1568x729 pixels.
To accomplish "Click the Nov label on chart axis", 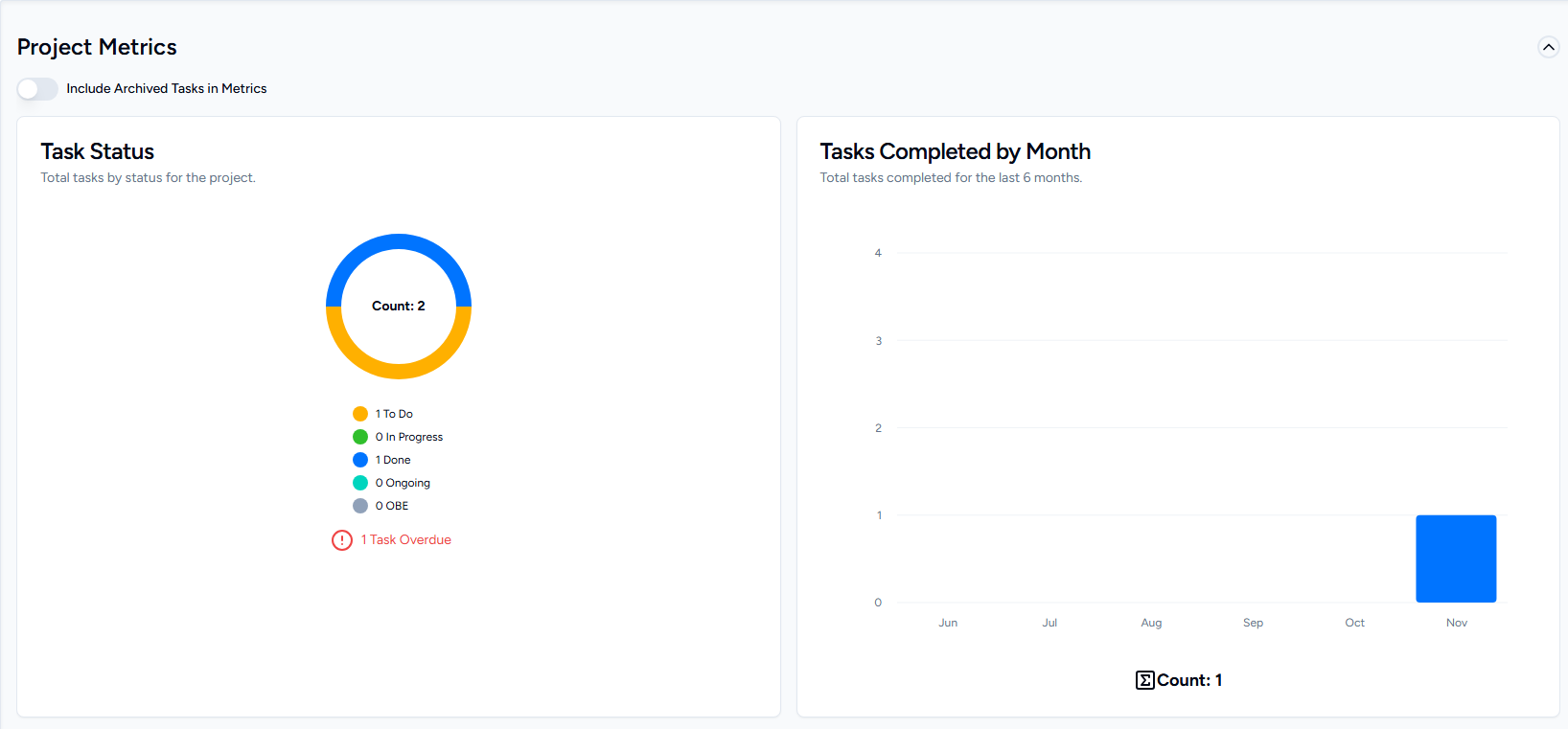I will pyautogui.click(x=1456, y=623).
